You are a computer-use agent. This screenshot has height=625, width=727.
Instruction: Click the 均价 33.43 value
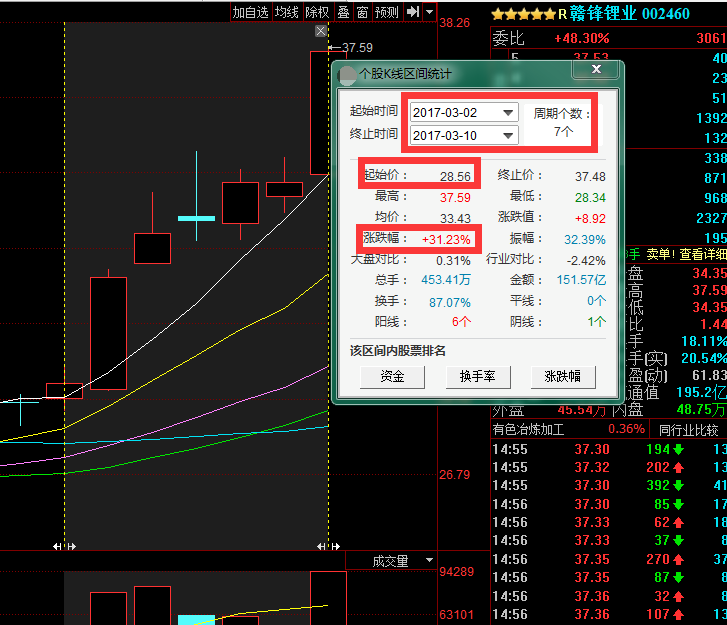(x=455, y=218)
